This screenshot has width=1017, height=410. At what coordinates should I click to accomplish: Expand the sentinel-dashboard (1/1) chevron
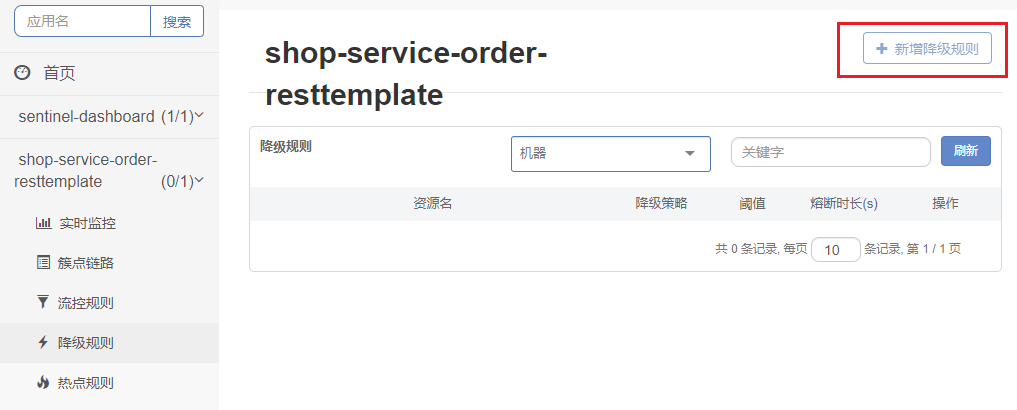coord(199,115)
